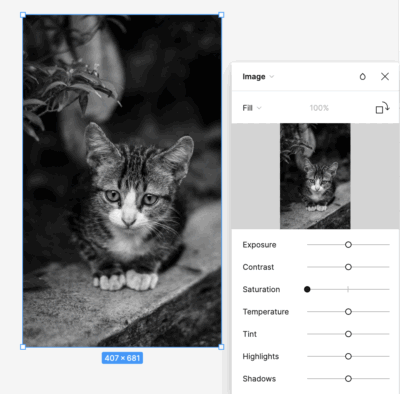Click the Tint label
Viewport: 400px width, 394px height.
[250, 334]
